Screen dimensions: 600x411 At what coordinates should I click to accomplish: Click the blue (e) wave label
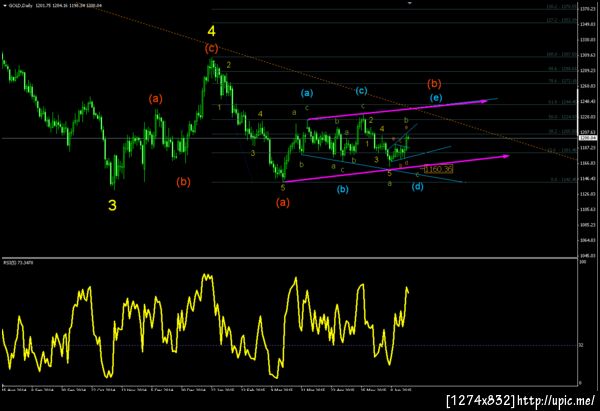click(x=436, y=98)
